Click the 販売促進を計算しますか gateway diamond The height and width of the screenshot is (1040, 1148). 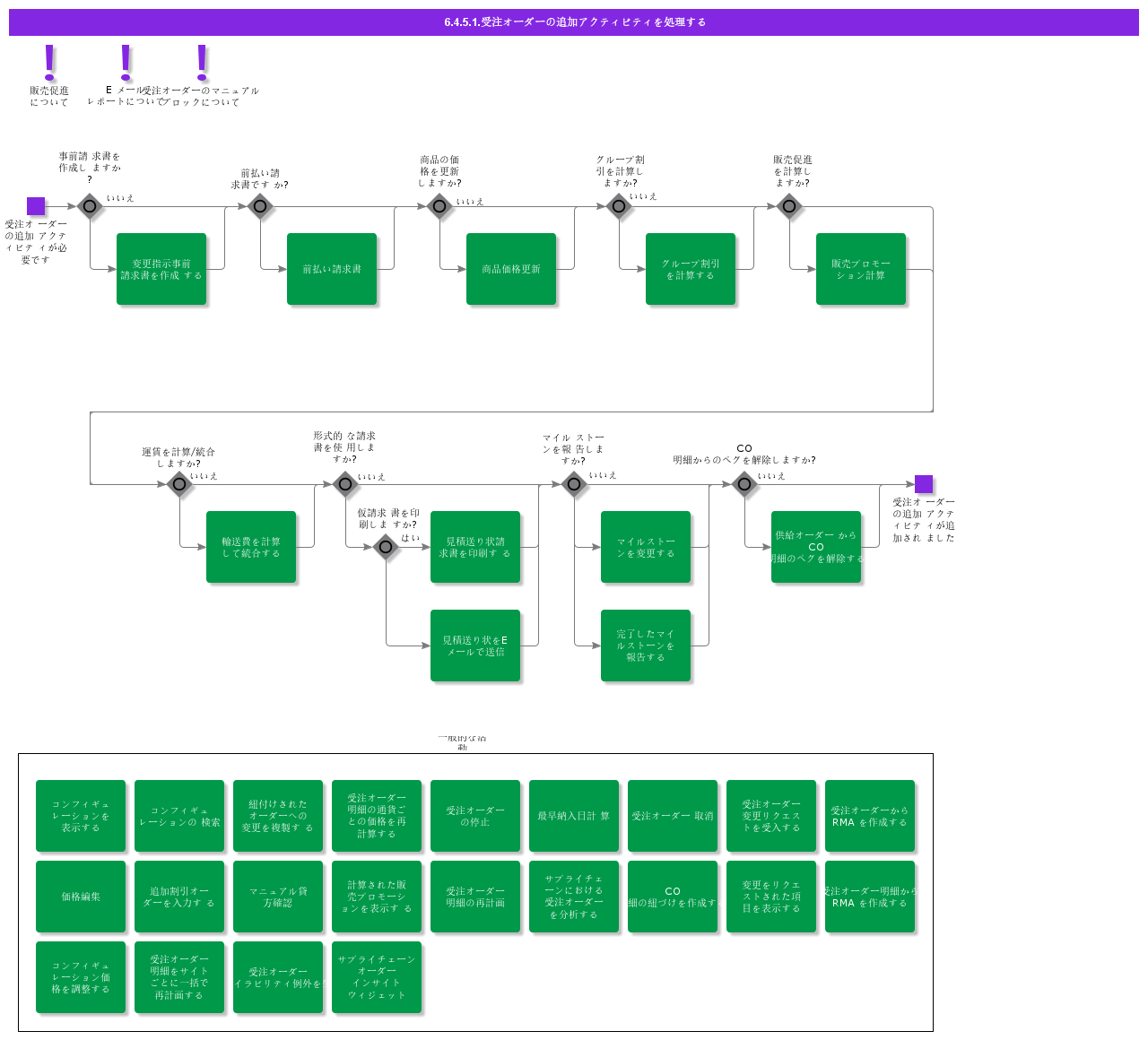point(789,206)
